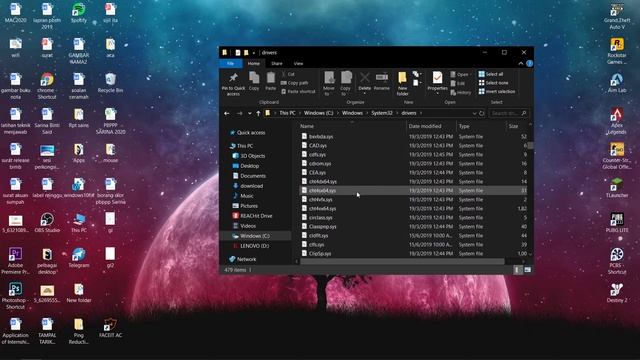Open the Explorer Help icon
This screenshot has height=360, width=640.
point(529,64)
